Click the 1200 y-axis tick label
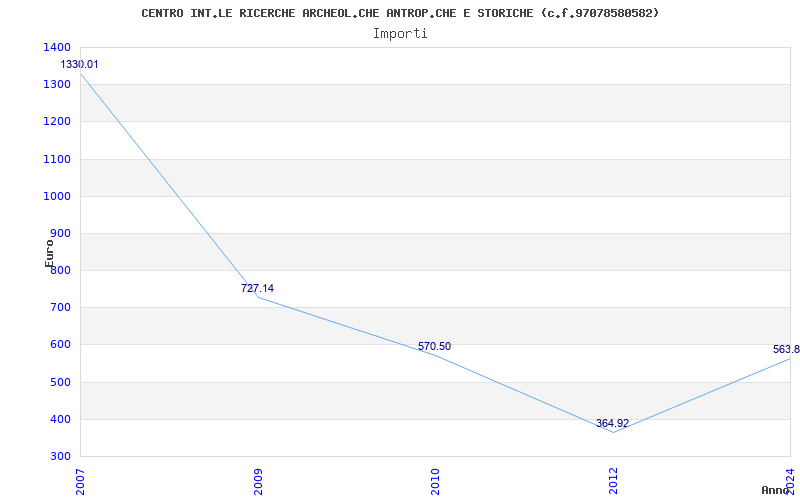The image size is (800, 500). click(57, 122)
